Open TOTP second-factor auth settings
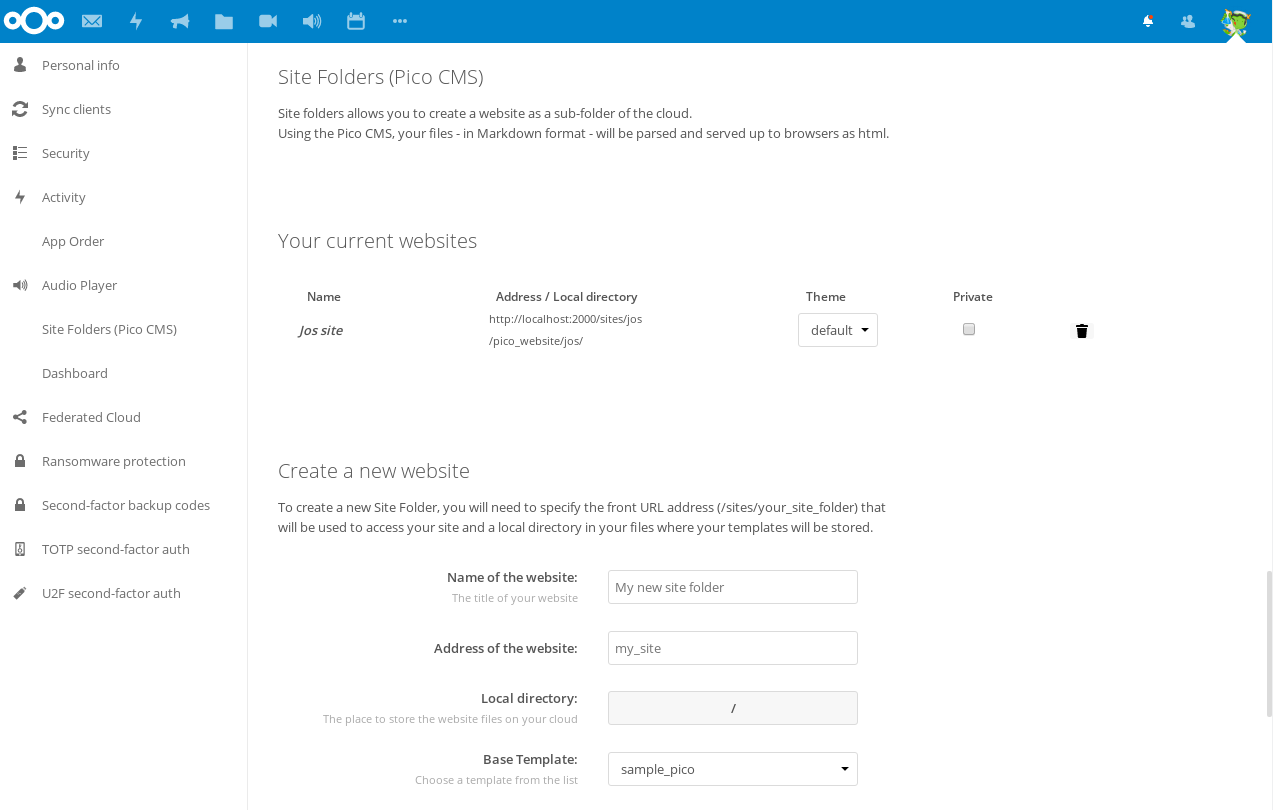1273x810 pixels. point(116,549)
